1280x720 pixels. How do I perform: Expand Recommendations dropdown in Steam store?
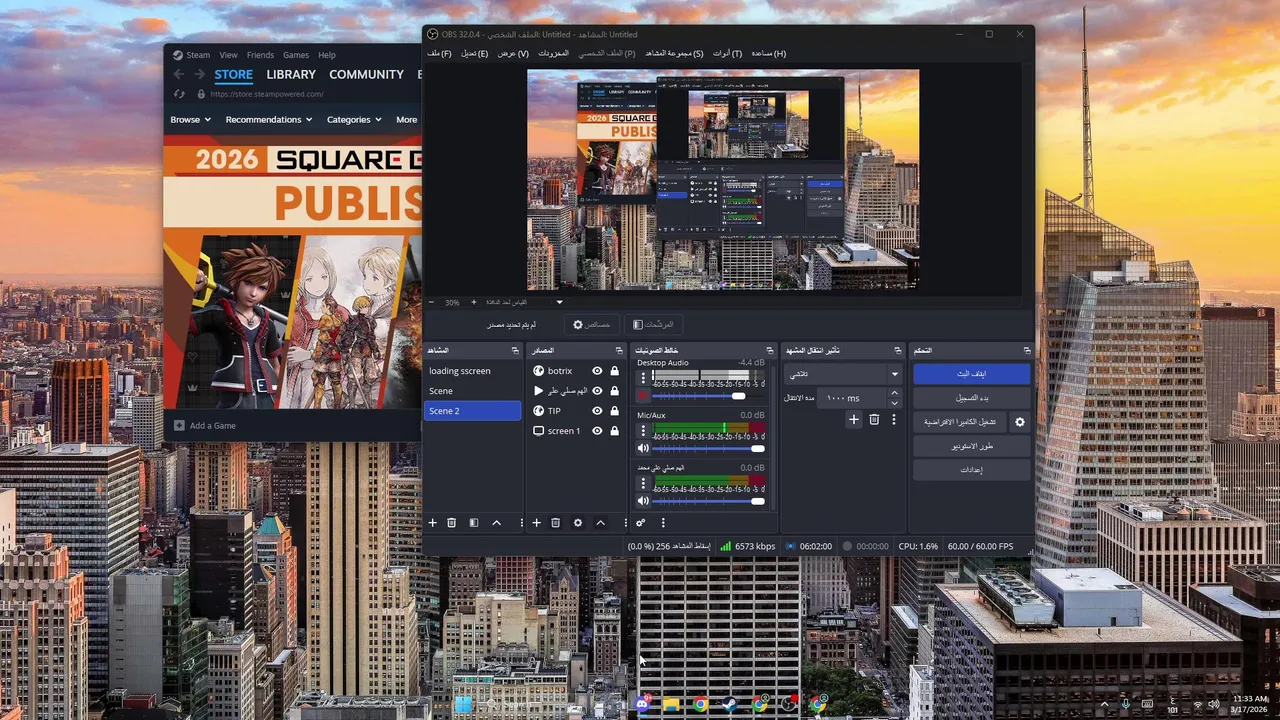tap(269, 119)
